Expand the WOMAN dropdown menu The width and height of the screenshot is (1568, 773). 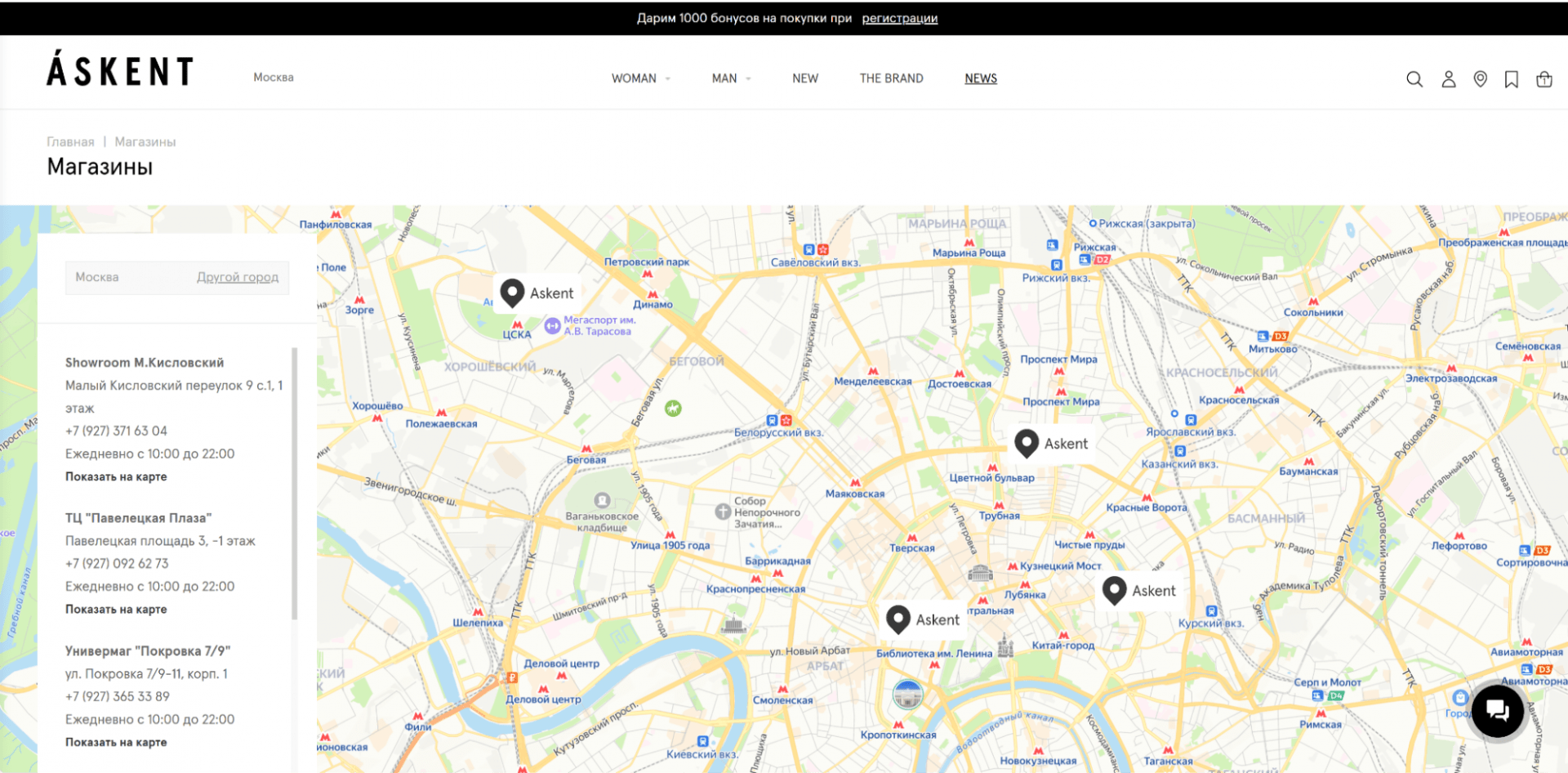click(640, 78)
